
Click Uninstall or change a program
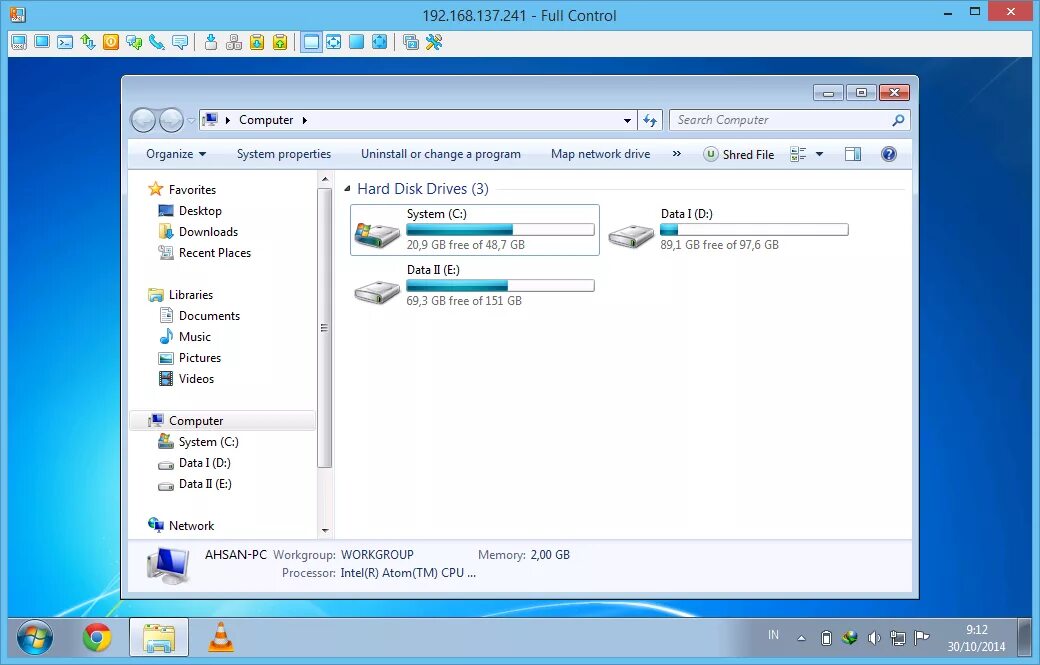tap(440, 154)
